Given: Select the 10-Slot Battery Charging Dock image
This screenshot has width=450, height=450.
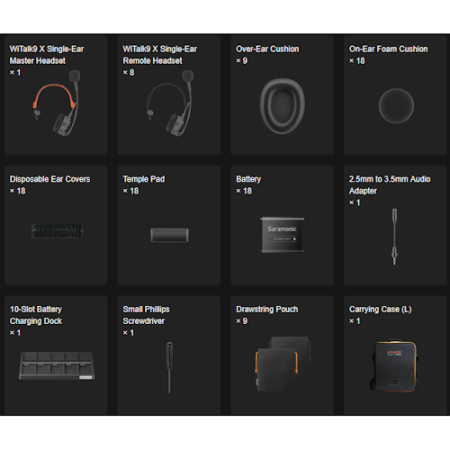Looking at the screenshot, I should [57, 366].
